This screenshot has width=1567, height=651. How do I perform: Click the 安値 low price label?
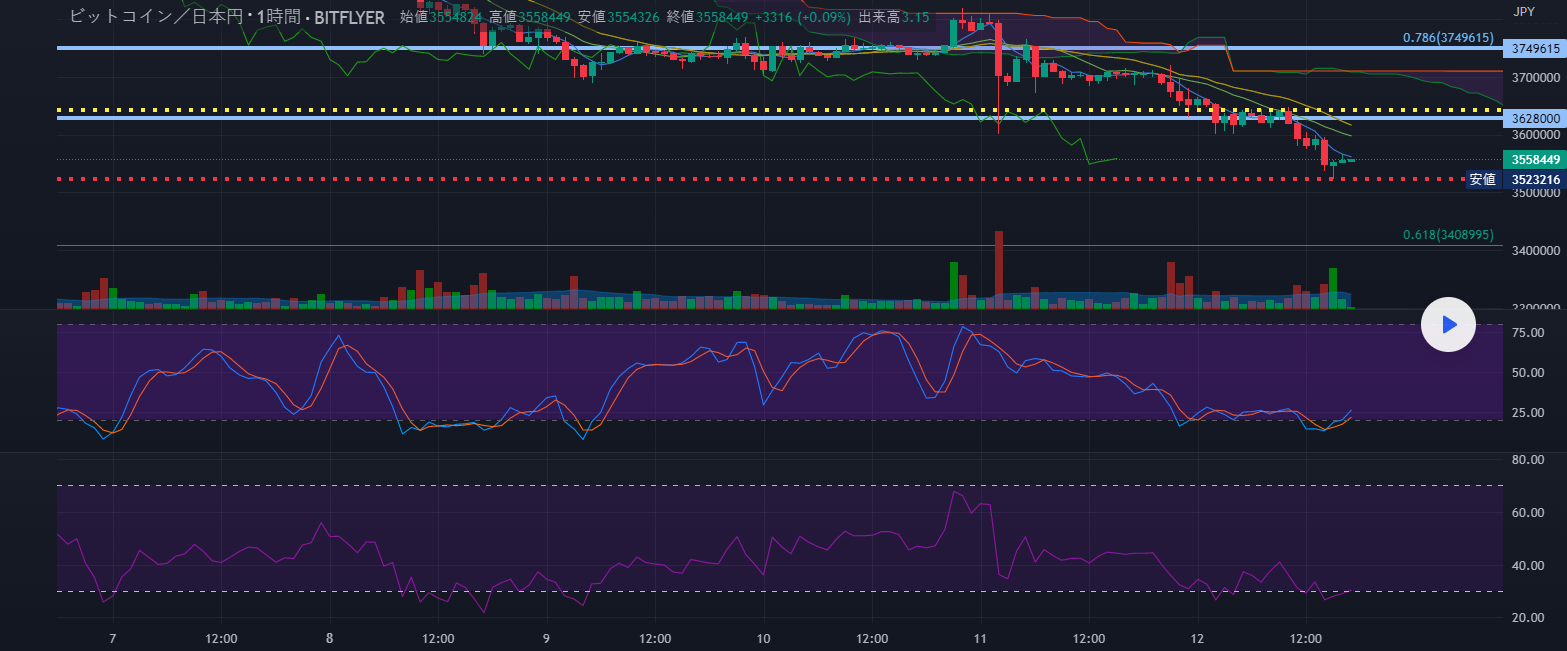1482,180
